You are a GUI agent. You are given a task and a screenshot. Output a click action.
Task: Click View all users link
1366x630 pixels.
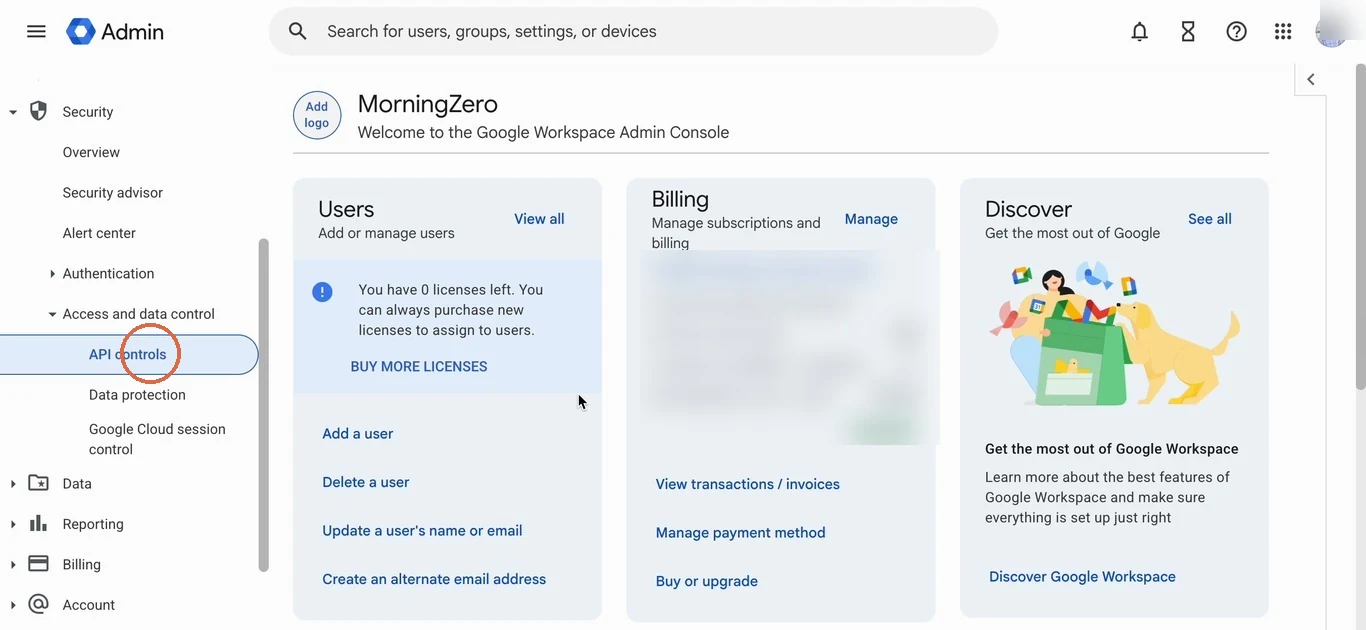(539, 219)
